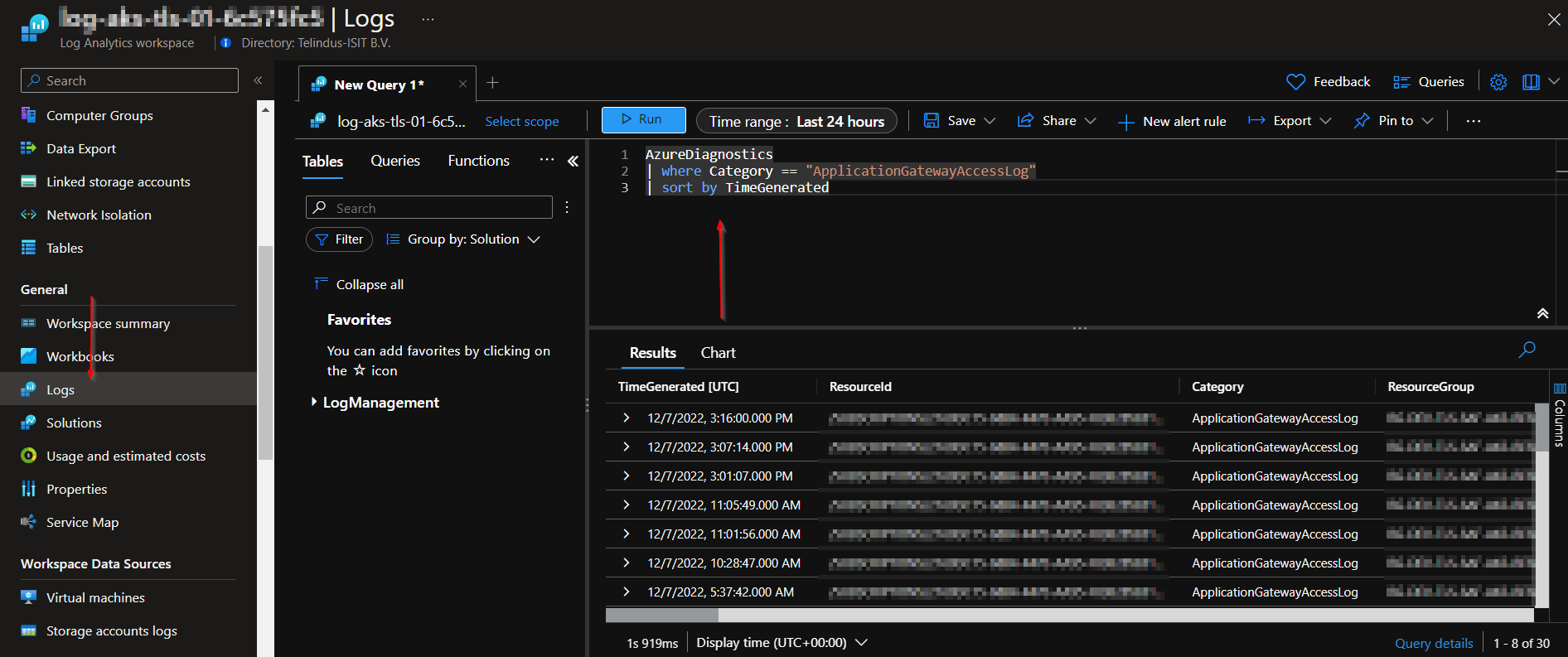Image resolution: width=1568 pixels, height=657 pixels.
Task: Close New Query 1 tab
Action: pyautogui.click(x=462, y=84)
